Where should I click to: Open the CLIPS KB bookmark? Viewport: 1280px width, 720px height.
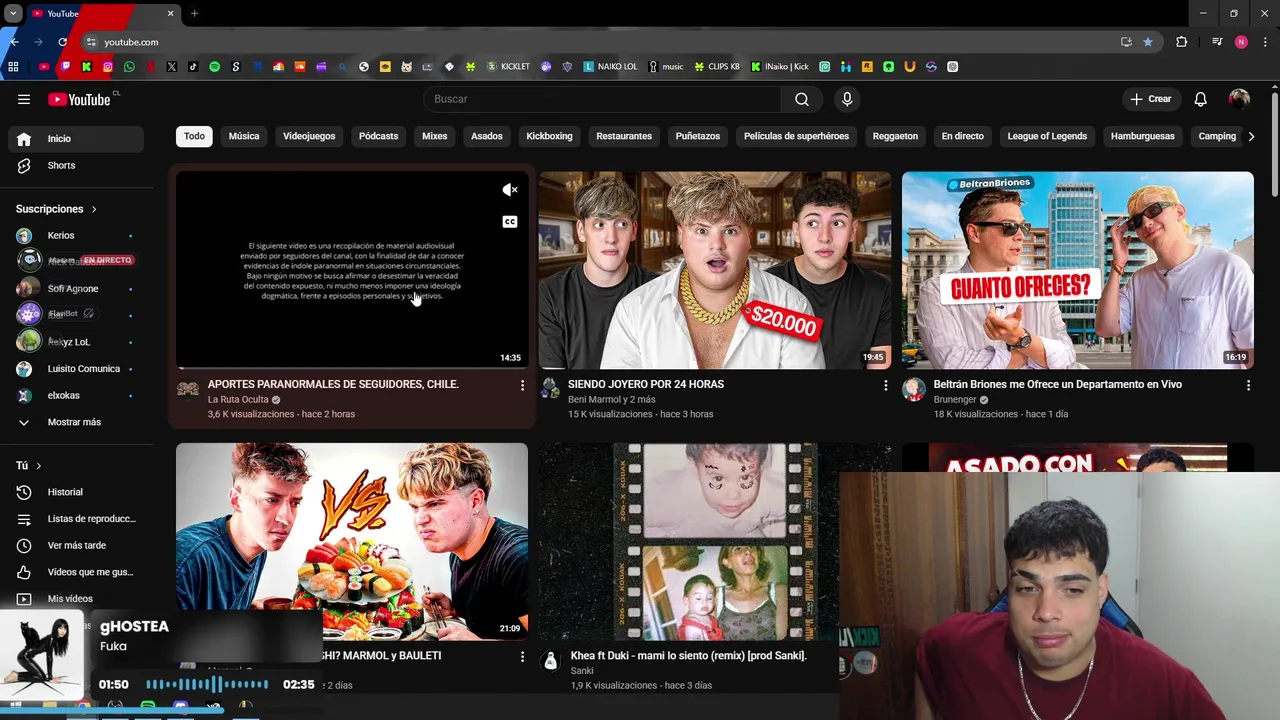[718, 67]
